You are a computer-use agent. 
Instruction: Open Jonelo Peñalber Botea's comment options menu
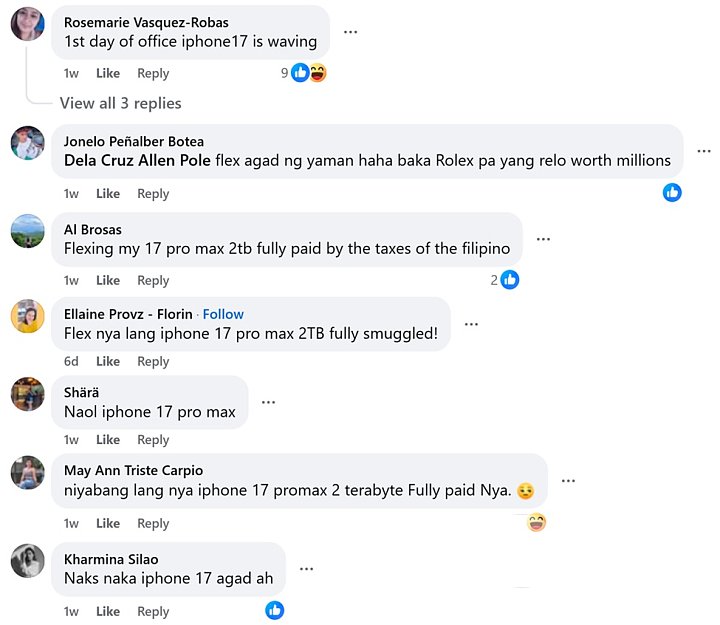coord(703,151)
